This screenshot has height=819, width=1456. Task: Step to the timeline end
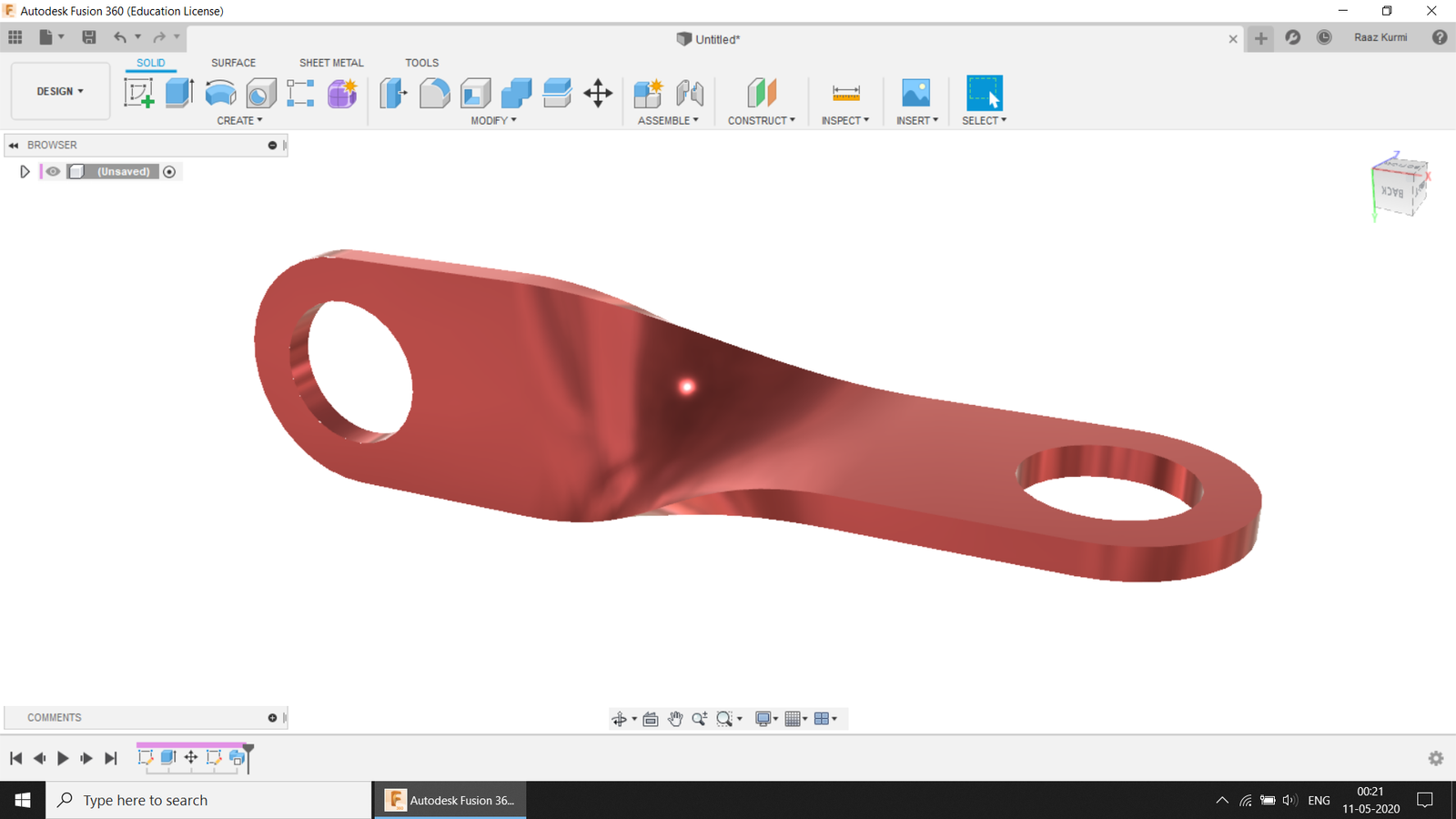click(x=111, y=758)
